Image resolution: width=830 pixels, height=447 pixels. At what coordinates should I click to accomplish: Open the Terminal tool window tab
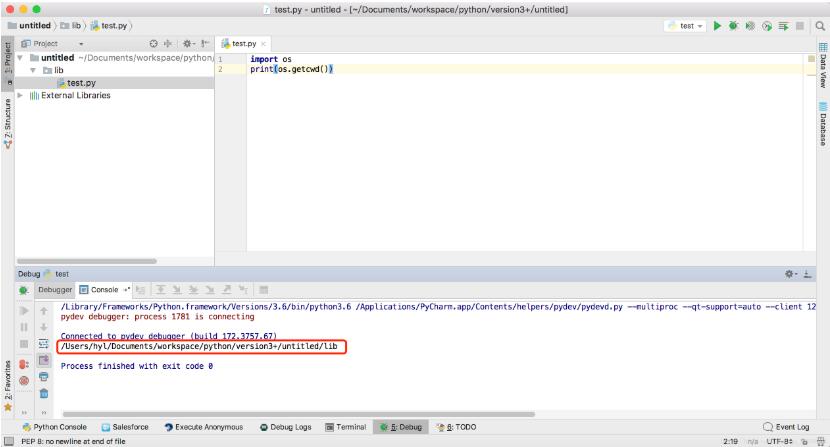point(345,427)
